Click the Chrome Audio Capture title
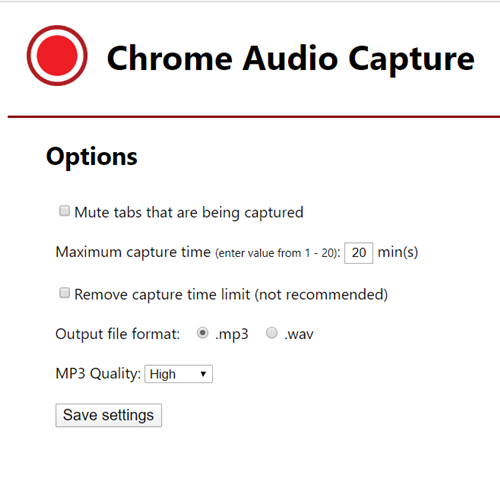 [290, 58]
